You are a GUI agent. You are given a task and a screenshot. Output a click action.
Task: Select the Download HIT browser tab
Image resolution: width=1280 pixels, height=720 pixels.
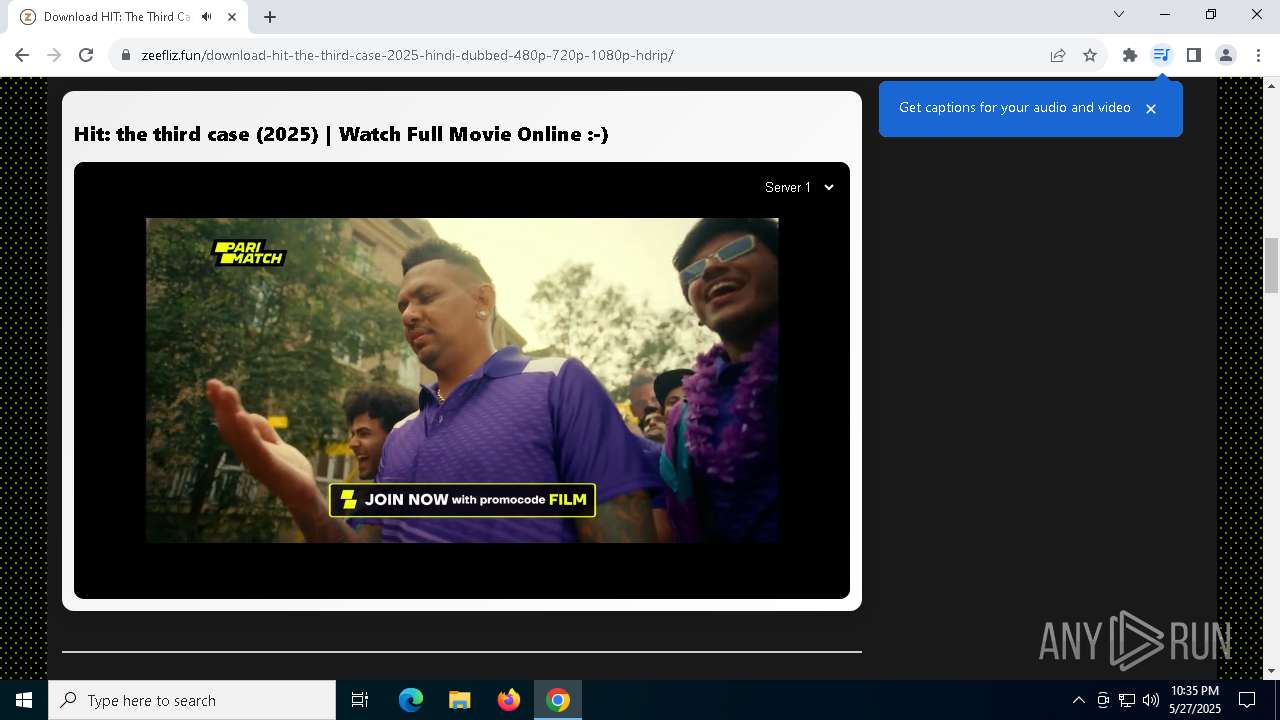[129, 17]
